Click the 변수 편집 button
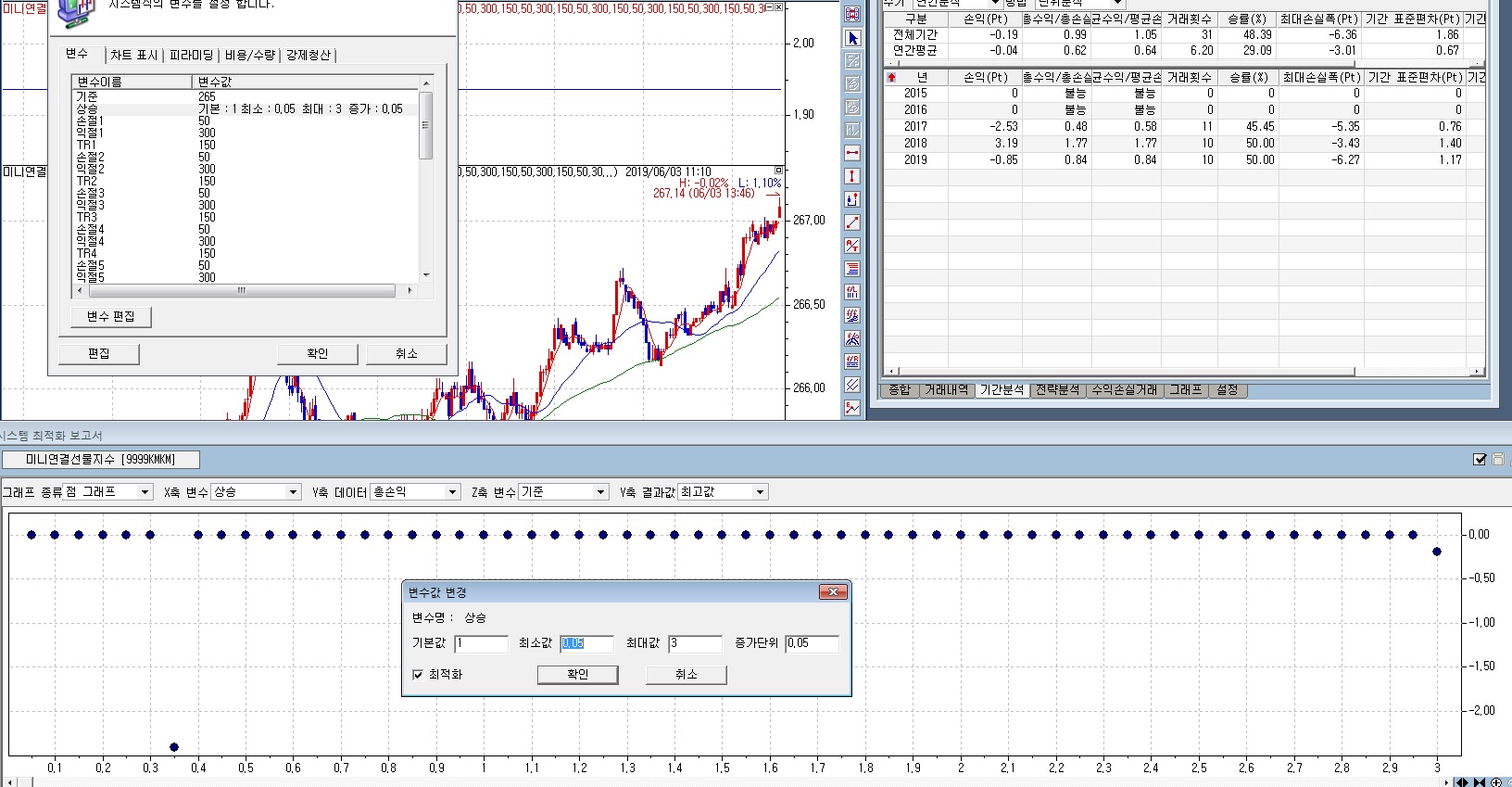The image size is (1512, 787). [111, 317]
